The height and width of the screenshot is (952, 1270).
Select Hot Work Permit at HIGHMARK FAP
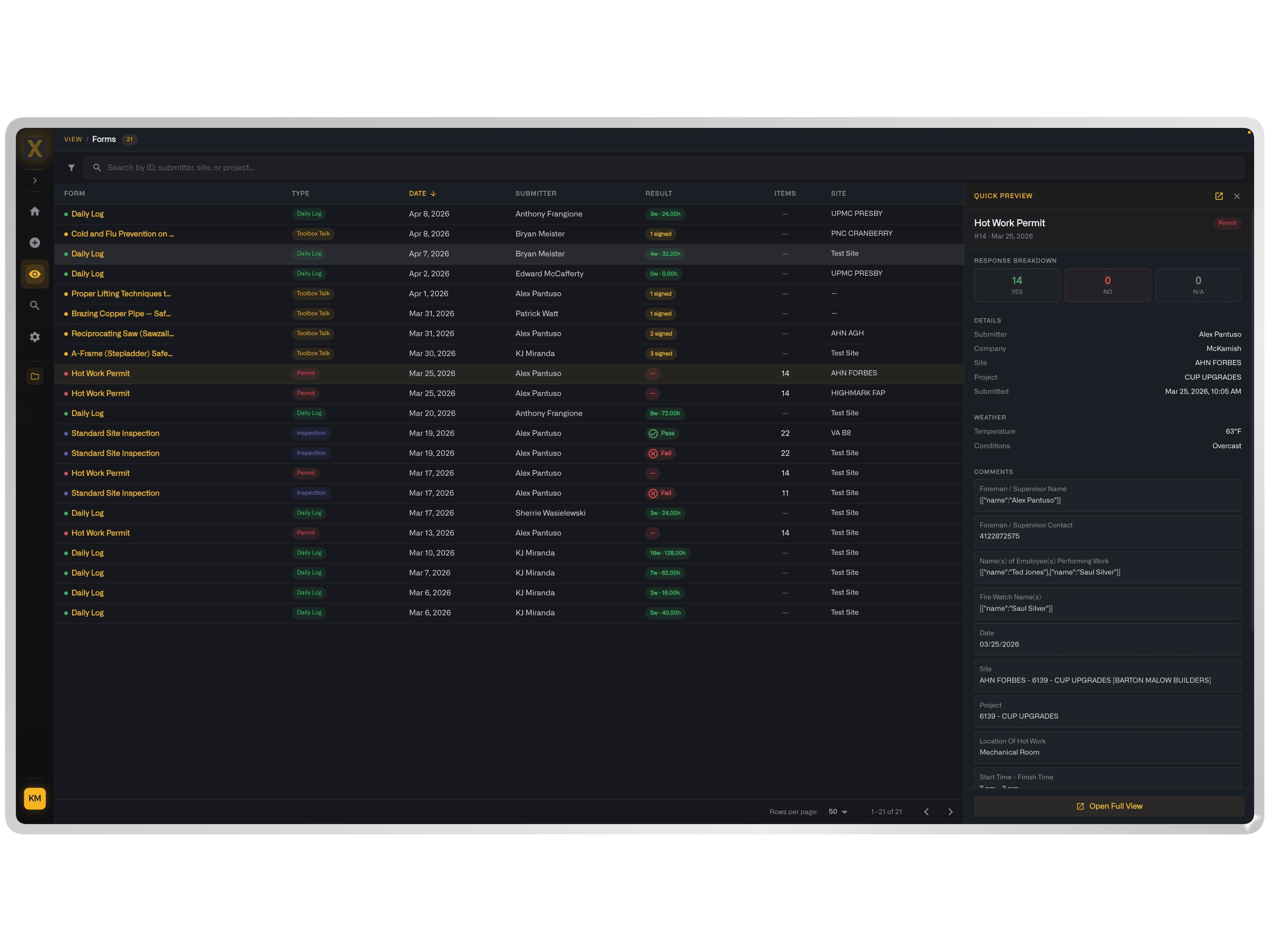pos(509,394)
